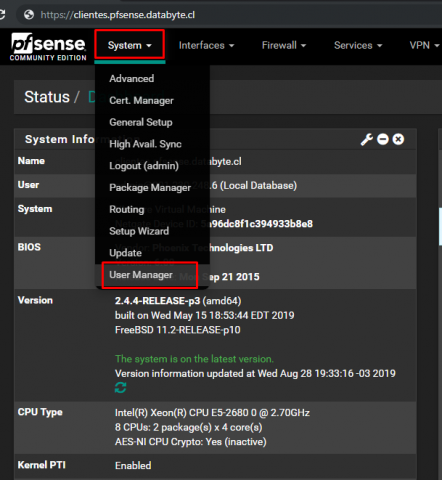This screenshot has height=480, width=442.
Task: Expand the Interfaces dropdown menu
Action: 206,45
